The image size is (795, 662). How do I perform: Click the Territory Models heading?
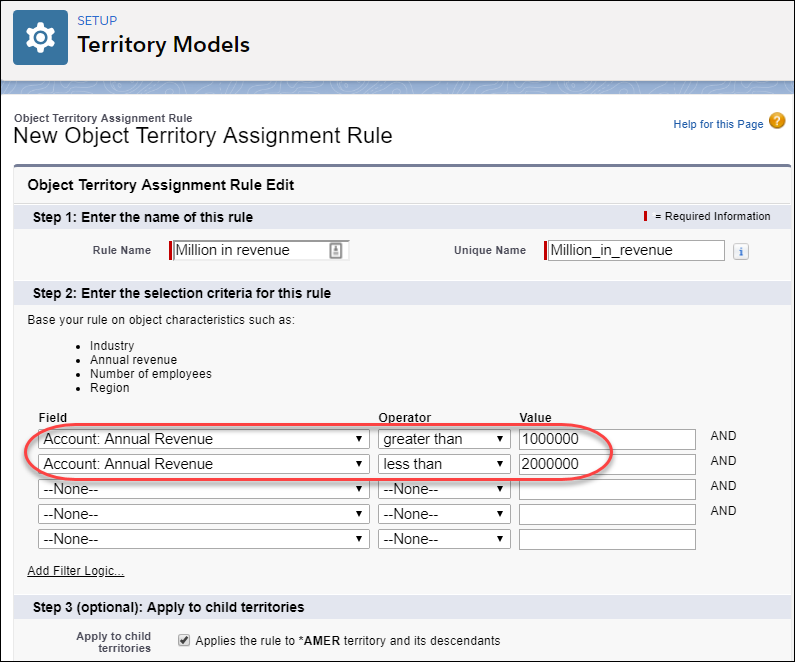[163, 45]
